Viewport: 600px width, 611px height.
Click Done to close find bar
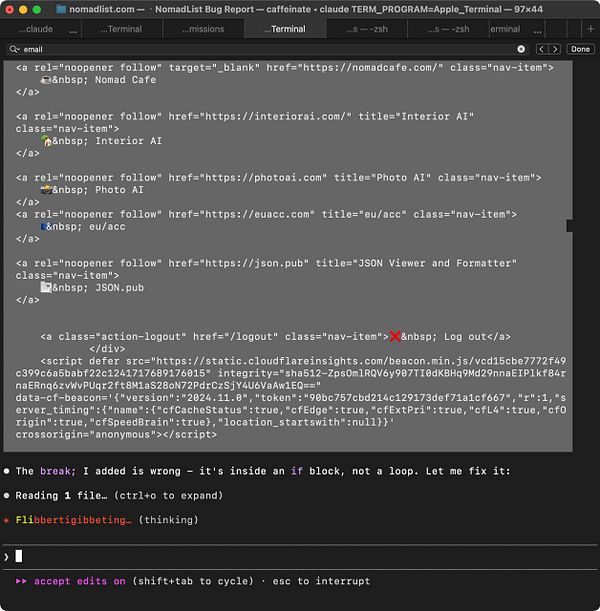[x=580, y=49]
